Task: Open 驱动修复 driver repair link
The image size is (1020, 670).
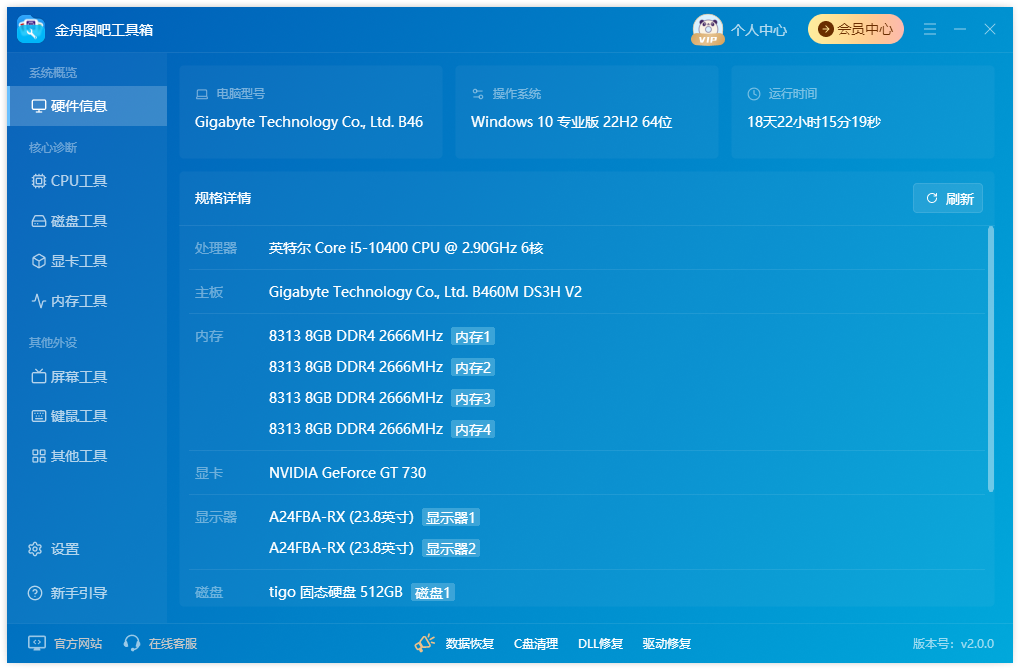Action: 667,644
